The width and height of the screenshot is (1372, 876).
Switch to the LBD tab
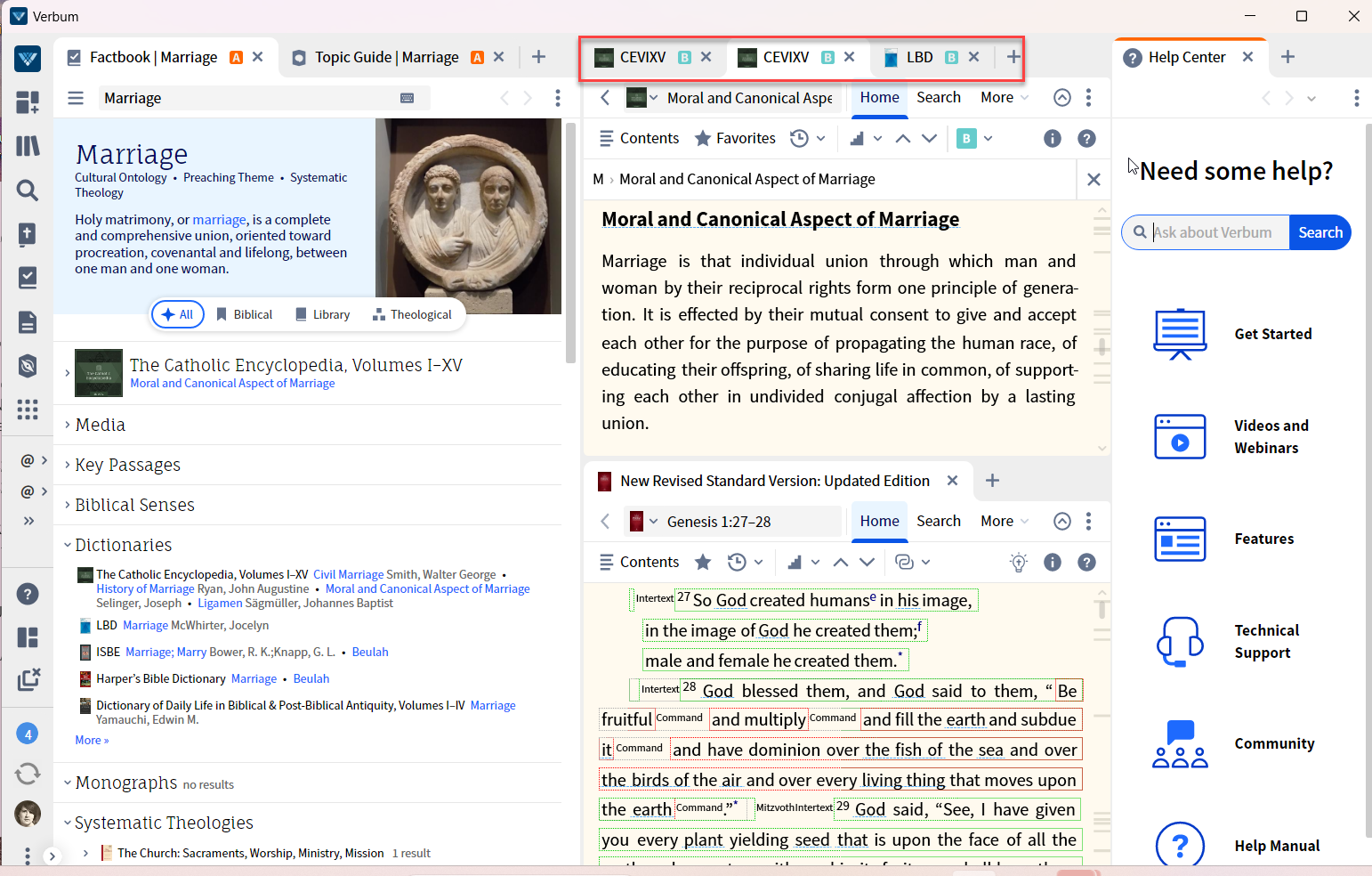920,57
